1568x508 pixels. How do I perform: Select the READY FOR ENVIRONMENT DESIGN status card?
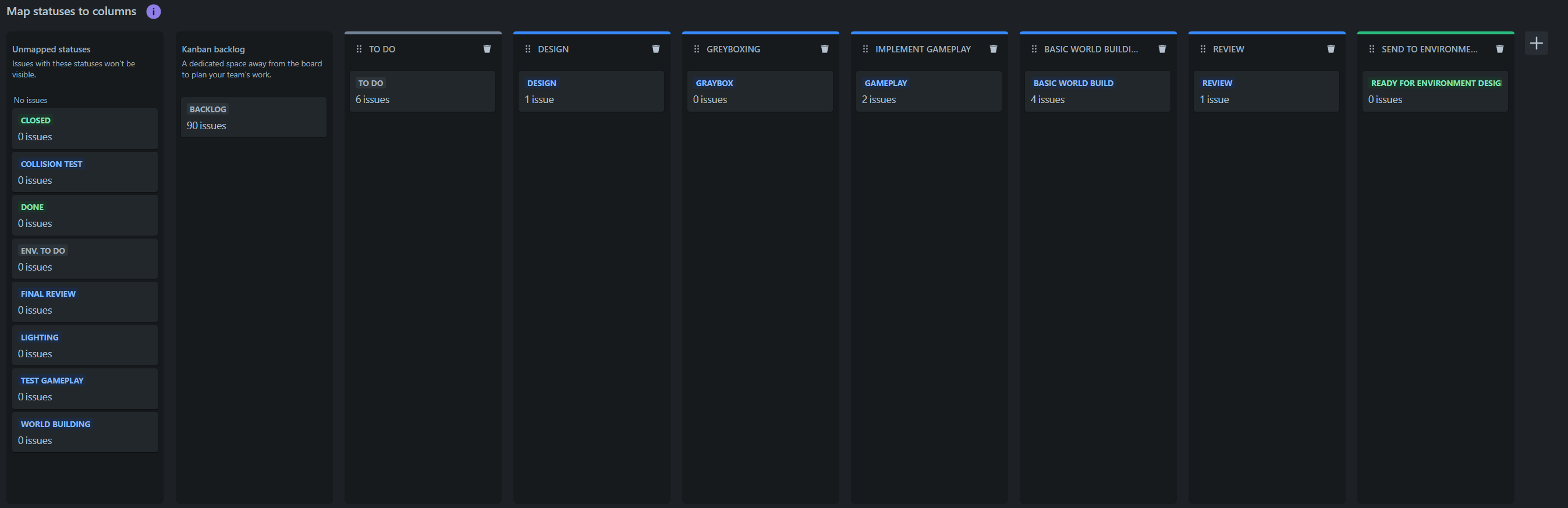click(1435, 91)
